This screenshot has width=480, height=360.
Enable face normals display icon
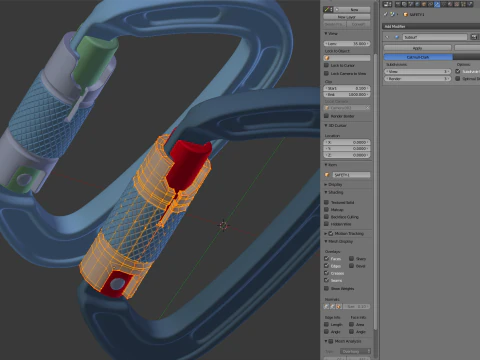tap(338, 306)
